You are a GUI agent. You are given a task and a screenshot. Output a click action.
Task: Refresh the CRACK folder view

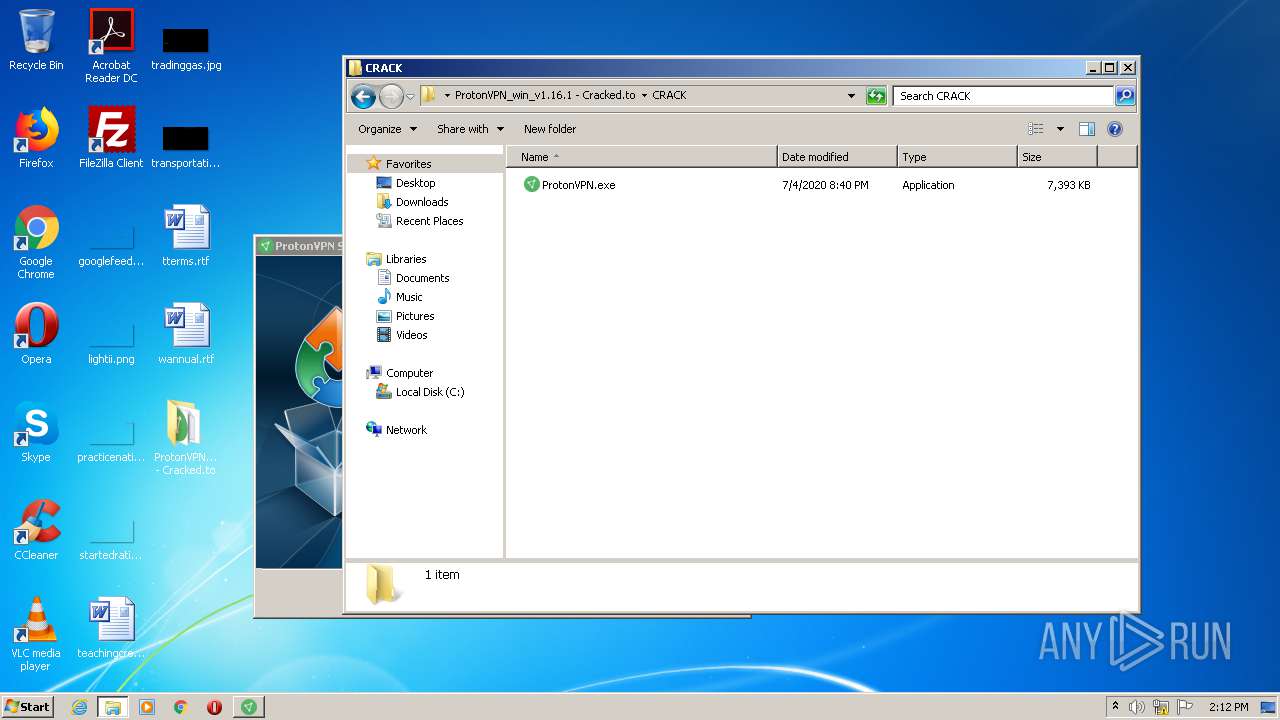coord(876,96)
